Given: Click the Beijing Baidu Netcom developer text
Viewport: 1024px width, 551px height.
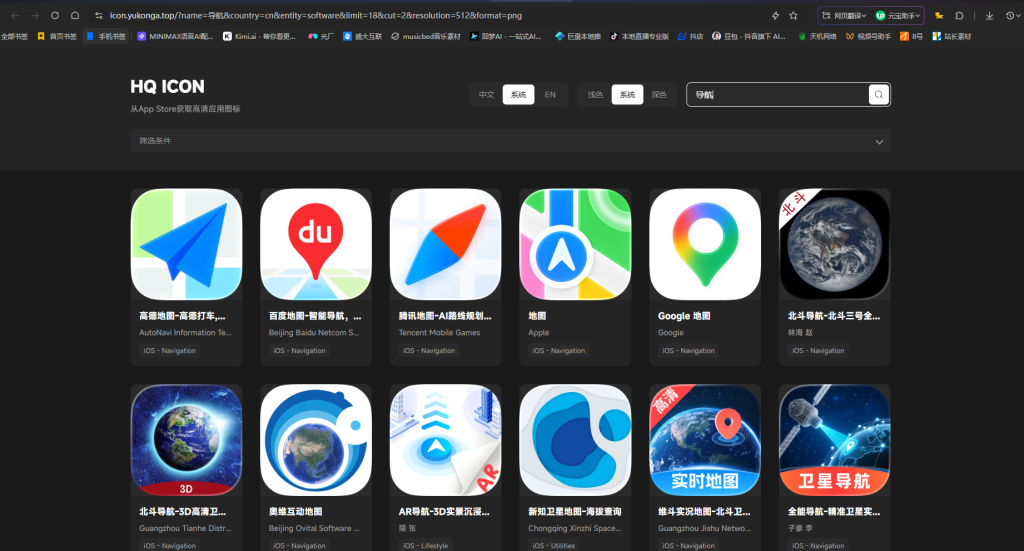Looking at the screenshot, I should click(314, 333).
